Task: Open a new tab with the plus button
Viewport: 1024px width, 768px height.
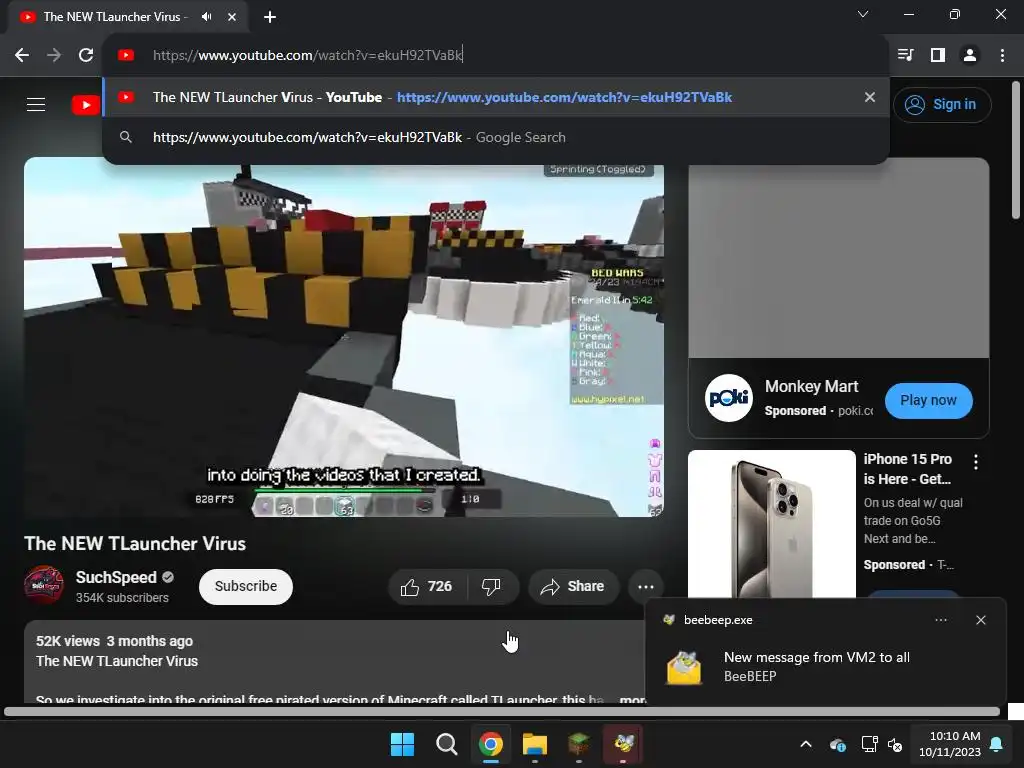Action: (270, 17)
